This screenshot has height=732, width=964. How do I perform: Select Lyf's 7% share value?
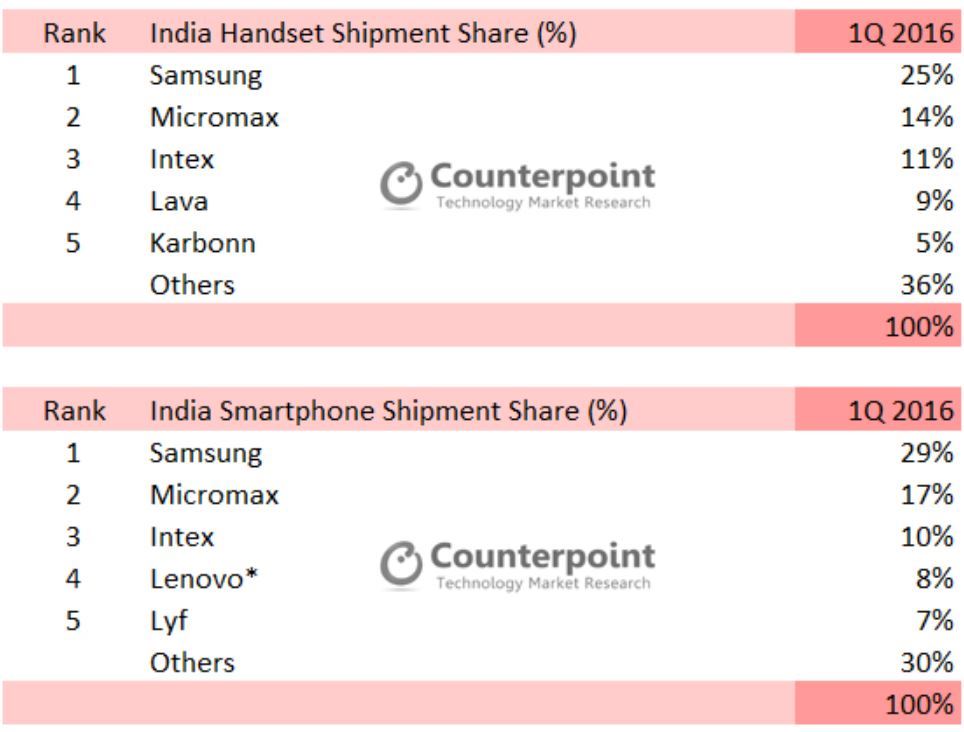pyautogui.click(x=933, y=621)
